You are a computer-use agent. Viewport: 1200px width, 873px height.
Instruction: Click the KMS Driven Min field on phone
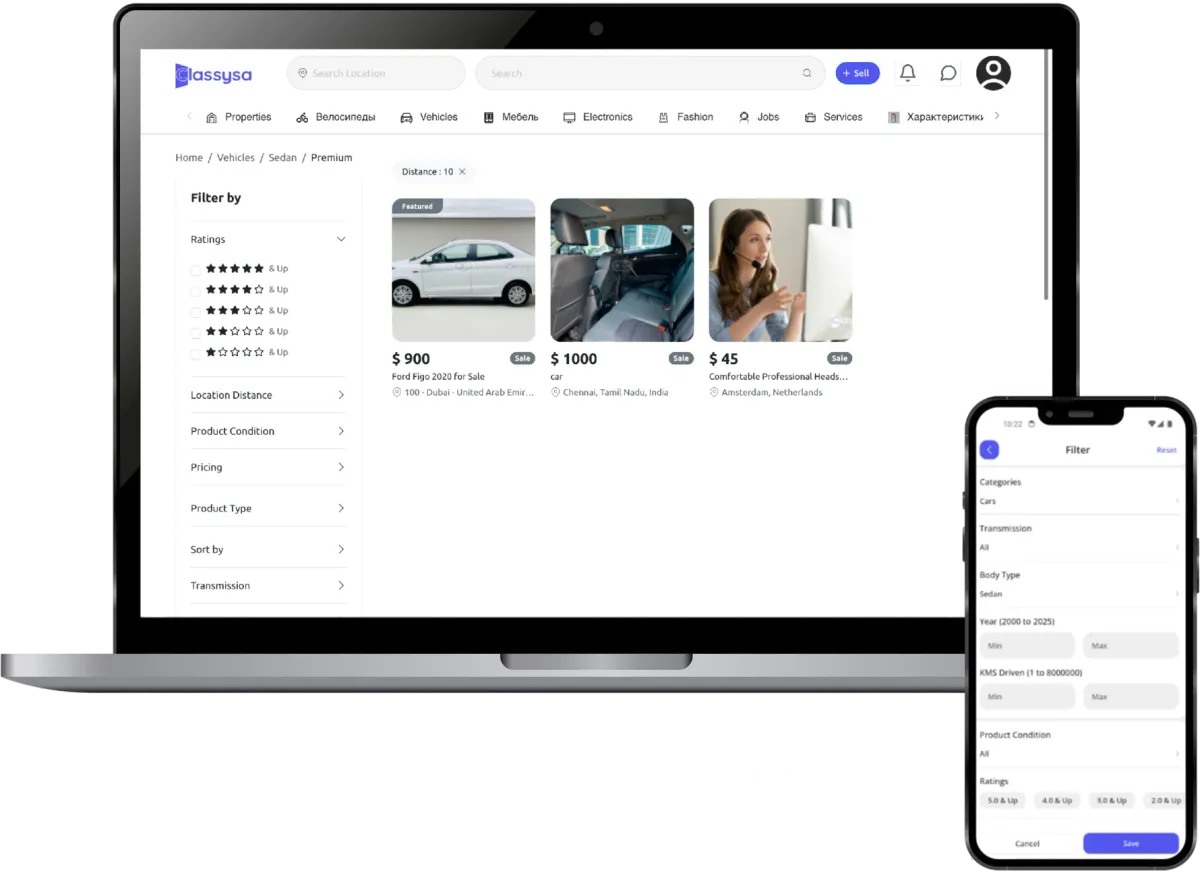tap(1027, 696)
